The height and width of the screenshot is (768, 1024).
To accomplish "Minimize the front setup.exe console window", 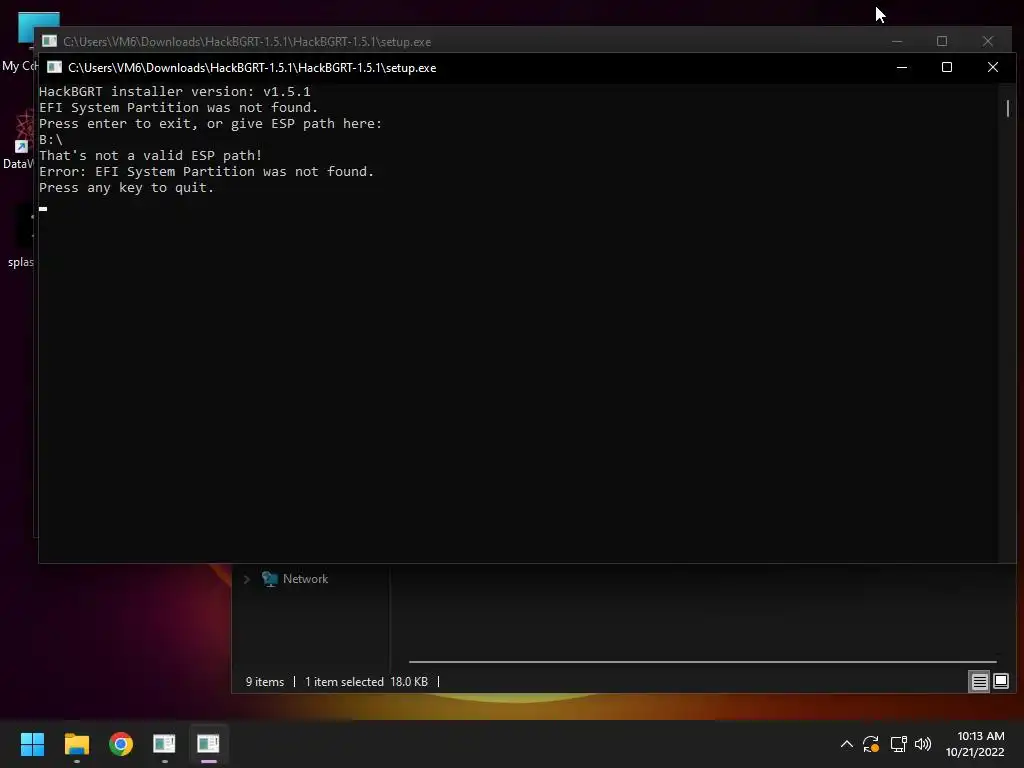I will pyautogui.click(x=902, y=67).
